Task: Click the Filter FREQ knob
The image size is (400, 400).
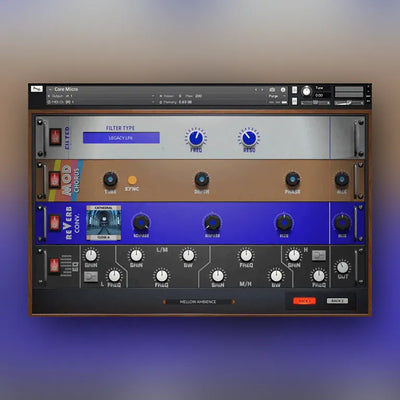Action: point(196,137)
